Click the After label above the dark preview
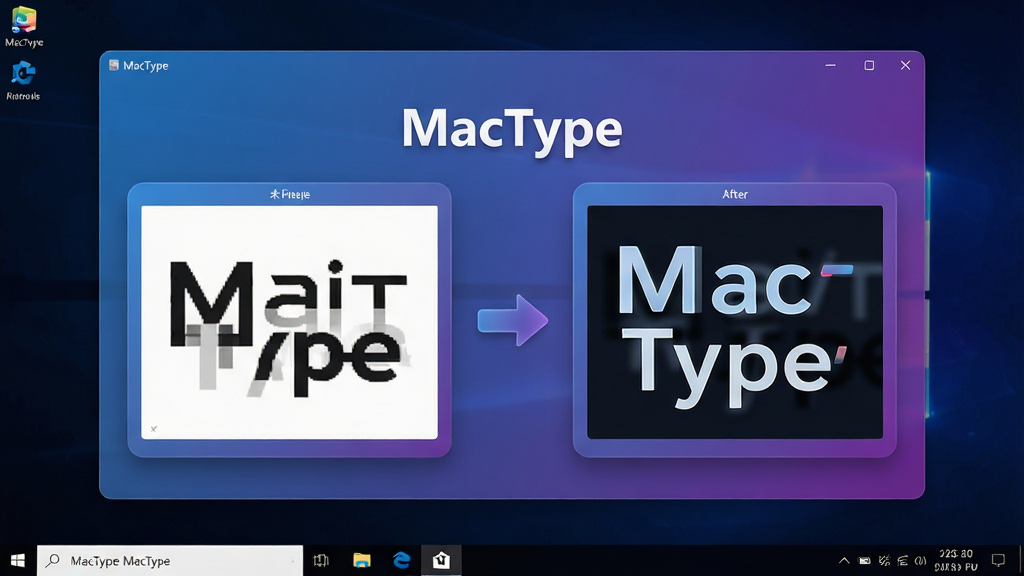Image resolution: width=1024 pixels, height=576 pixels. pyautogui.click(x=735, y=194)
